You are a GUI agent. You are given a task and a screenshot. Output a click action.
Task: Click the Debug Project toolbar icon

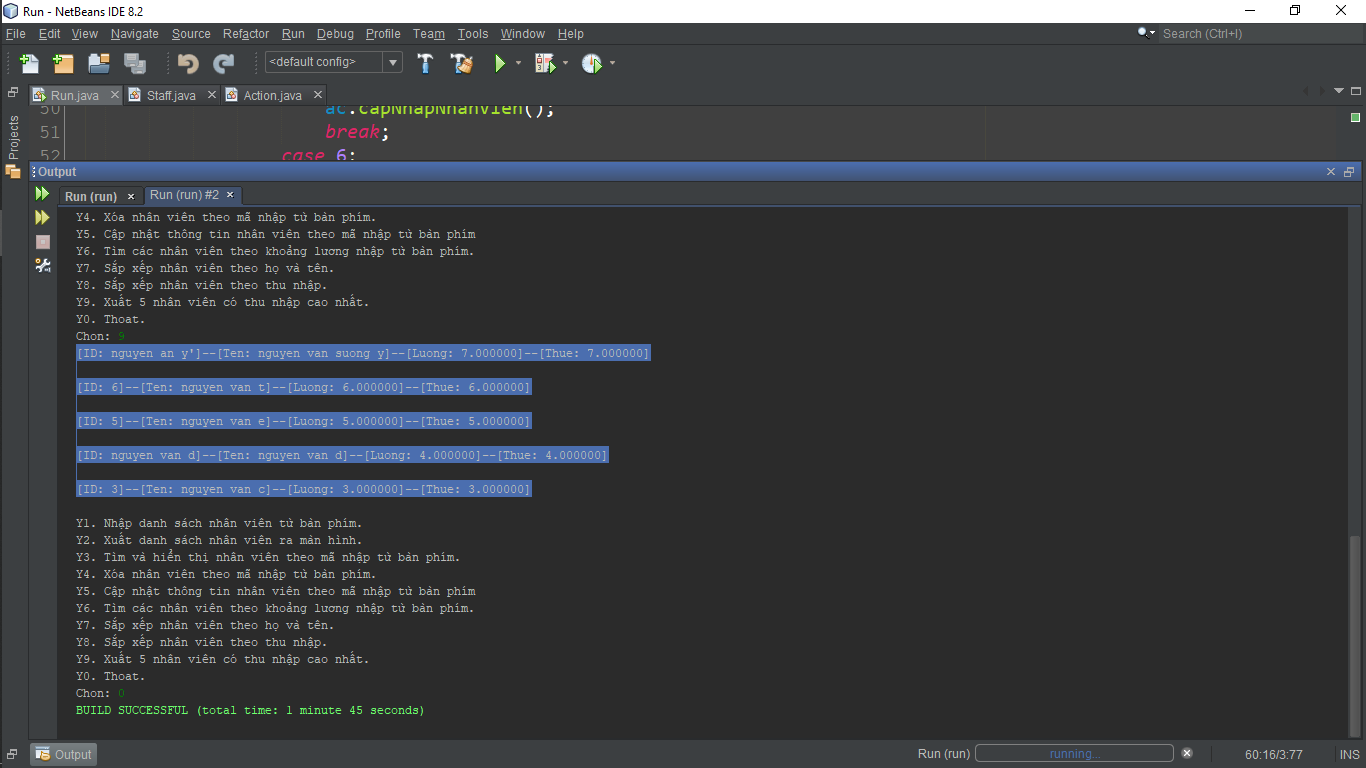coord(544,63)
